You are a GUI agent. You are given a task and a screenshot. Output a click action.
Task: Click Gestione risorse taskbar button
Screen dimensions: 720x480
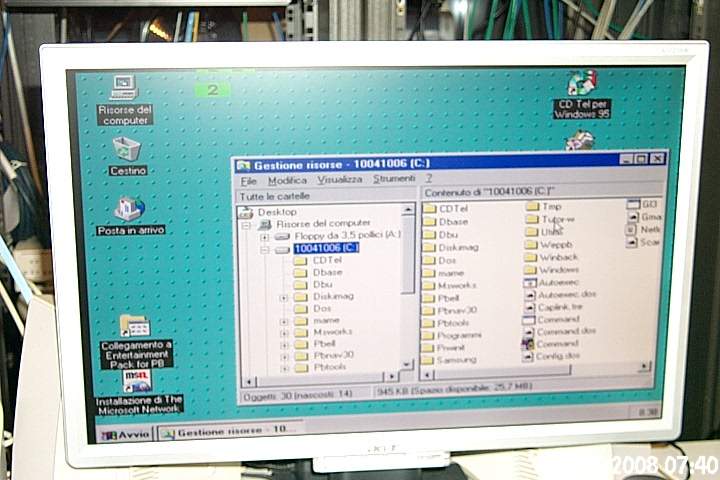click(x=230, y=432)
